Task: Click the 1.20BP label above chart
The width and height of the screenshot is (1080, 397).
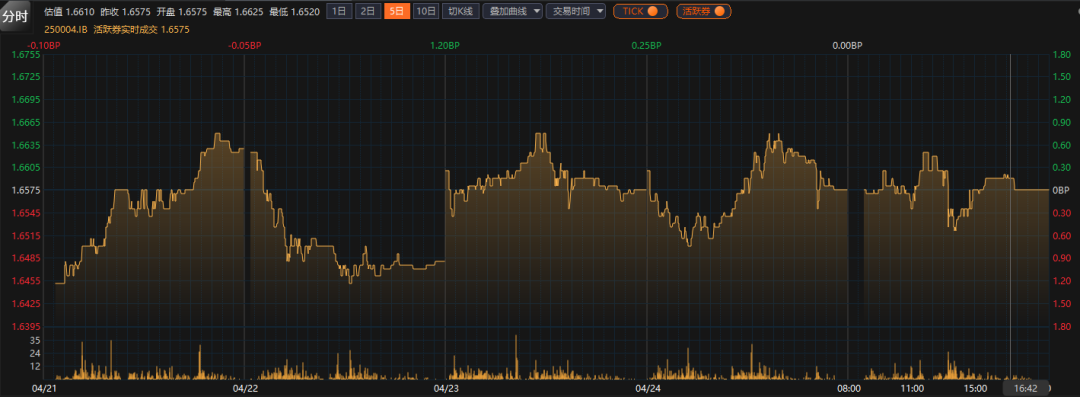Action: [x=444, y=46]
